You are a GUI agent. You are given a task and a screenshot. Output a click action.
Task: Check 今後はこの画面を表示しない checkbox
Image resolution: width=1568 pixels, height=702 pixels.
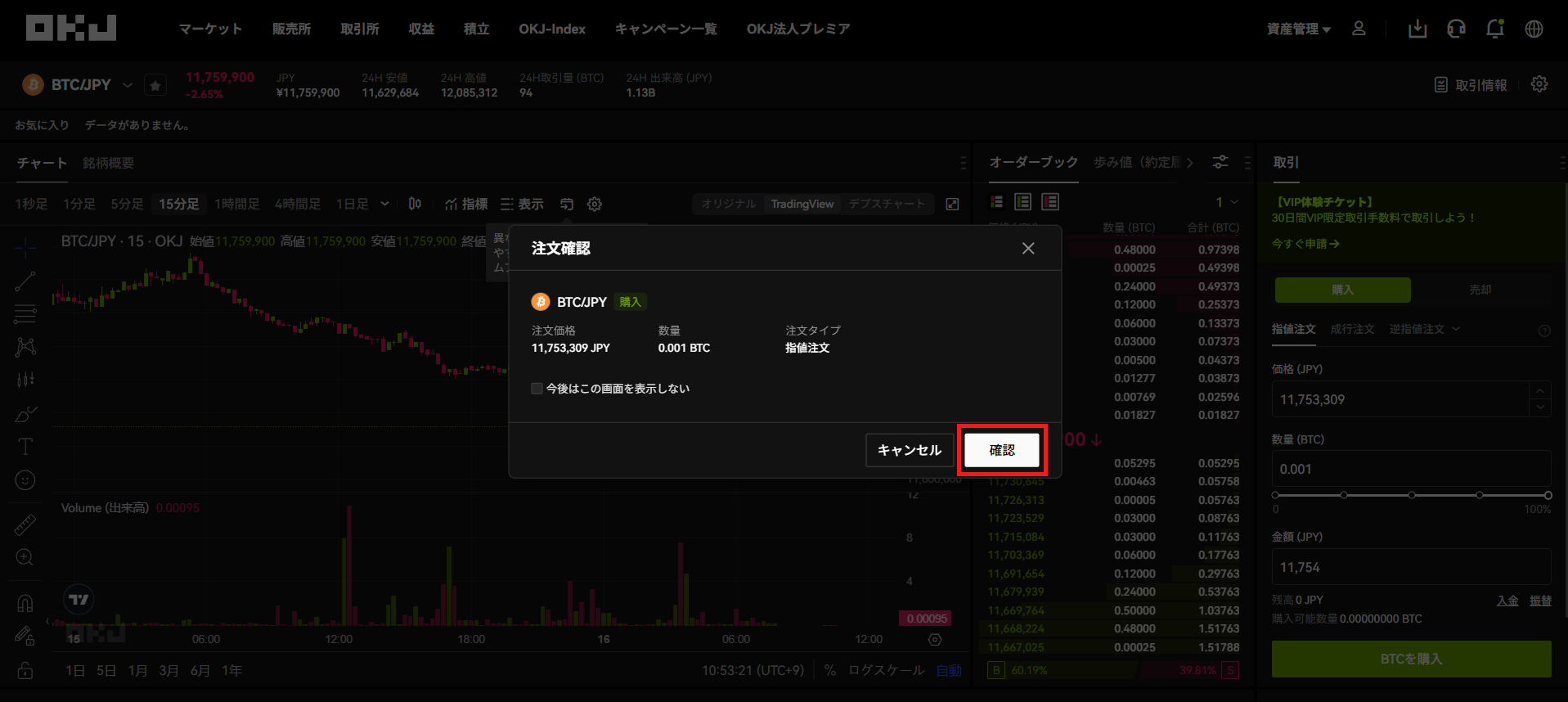(537, 389)
